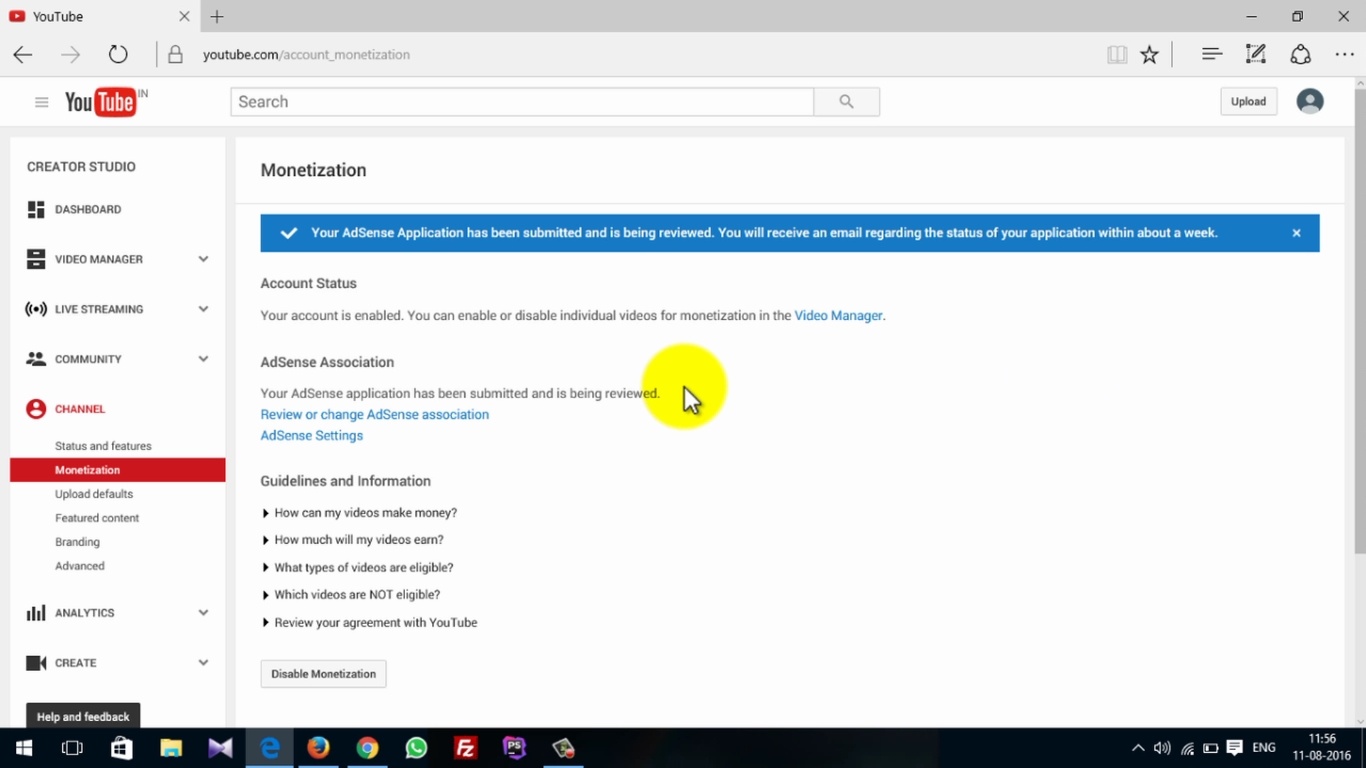Open Edge share icon

click(1300, 55)
